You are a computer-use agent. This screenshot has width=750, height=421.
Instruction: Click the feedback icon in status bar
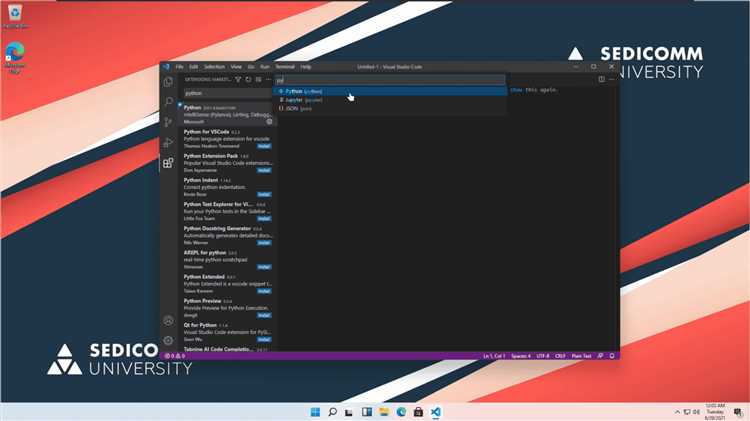(600, 356)
